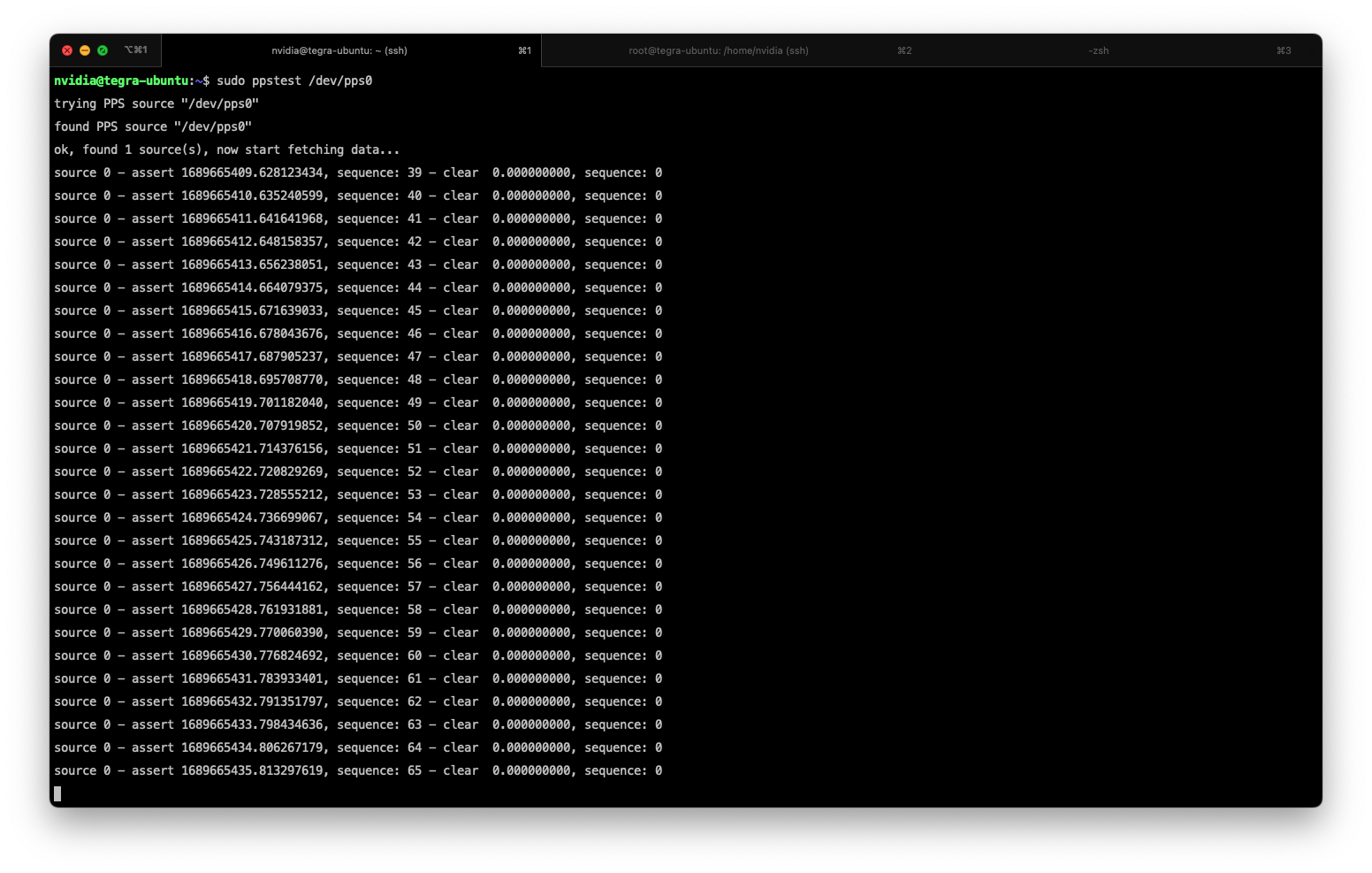
Task: Click the green fullscreen window button
Action: pyautogui.click(x=103, y=50)
